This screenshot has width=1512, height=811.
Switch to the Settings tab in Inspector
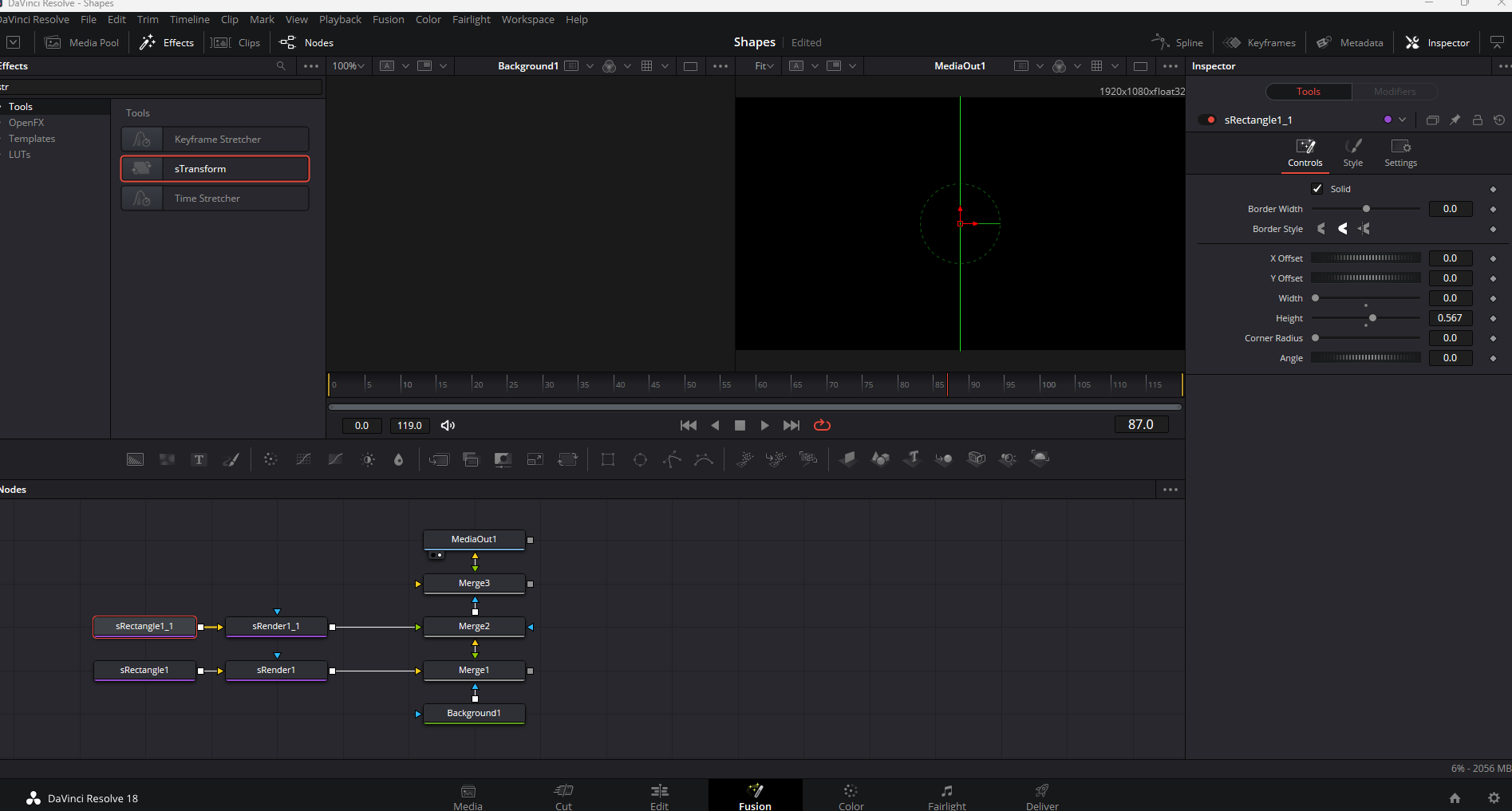1400,153
